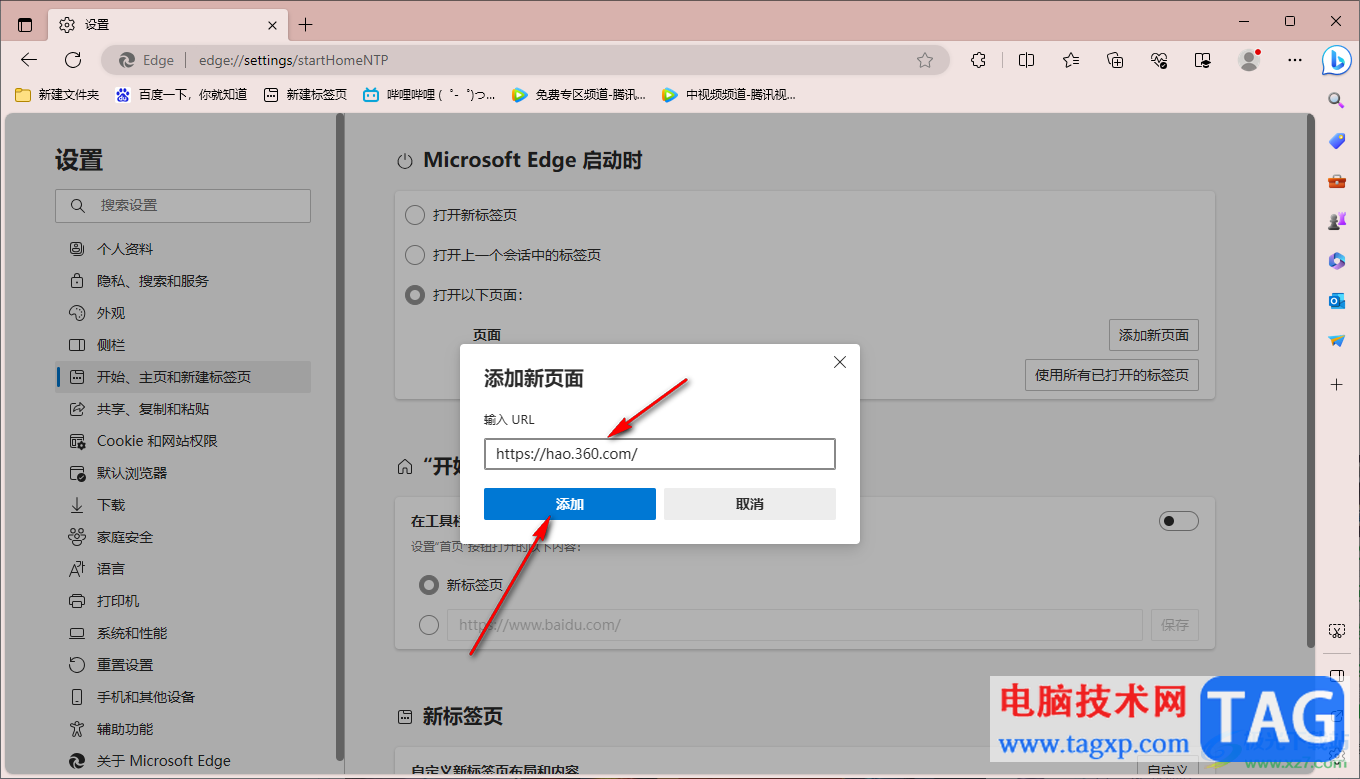Go to 外观 settings

point(183,313)
